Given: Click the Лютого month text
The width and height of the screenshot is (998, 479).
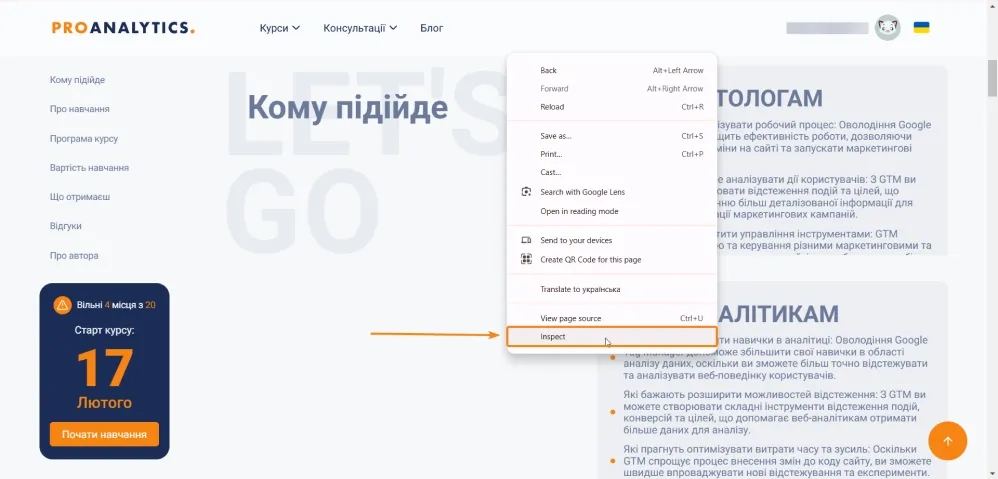Looking at the screenshot, I should click(104, 403).
